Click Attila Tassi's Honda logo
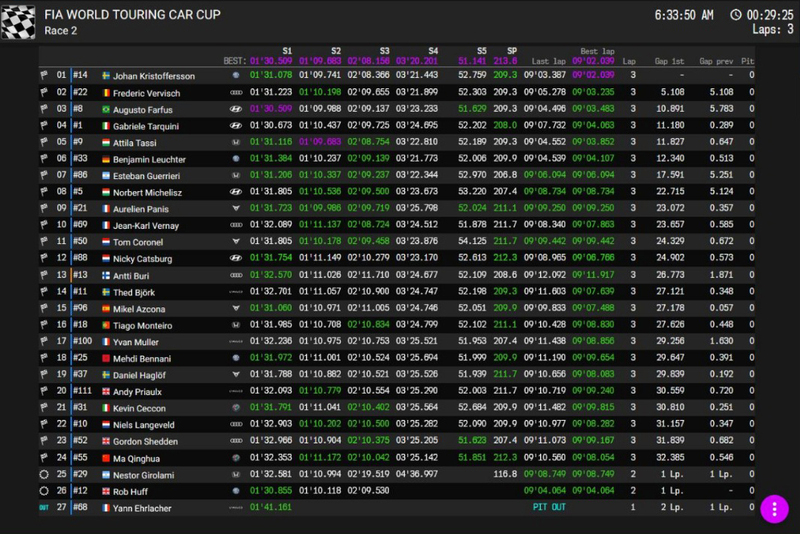Viewport: 800px width, 534px height. point(236,142)
